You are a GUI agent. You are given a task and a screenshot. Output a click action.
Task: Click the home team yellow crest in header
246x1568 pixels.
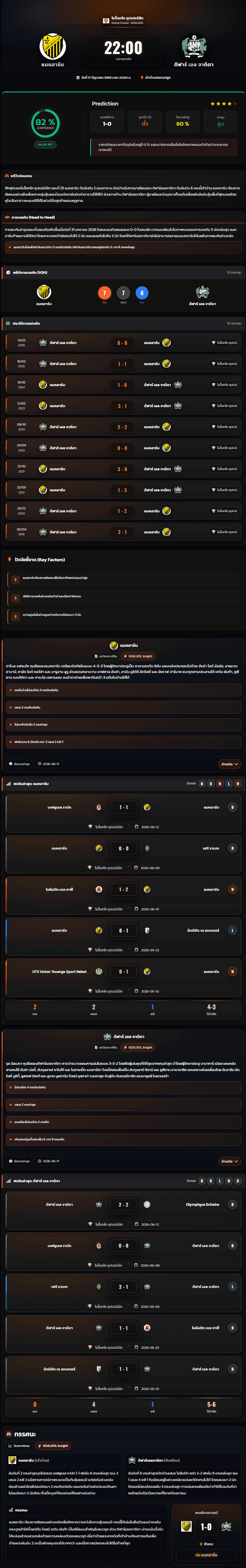pos(52,47)
